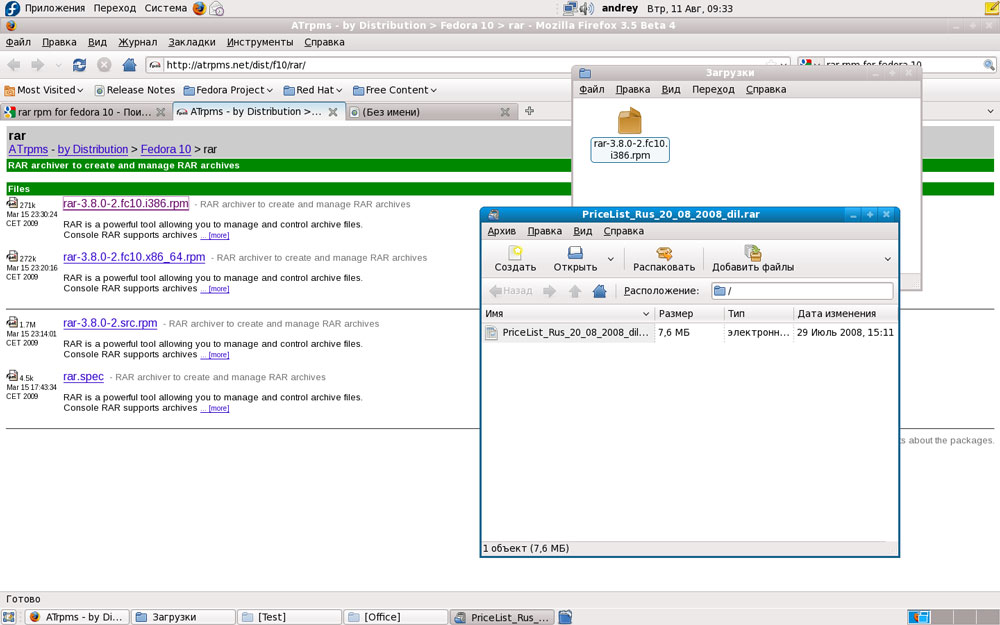Viewport: 1000px width, 625px height.
Task: Click rar-3.8.0-2.fc10.x86_64.rpm download link
Action: 134,257
